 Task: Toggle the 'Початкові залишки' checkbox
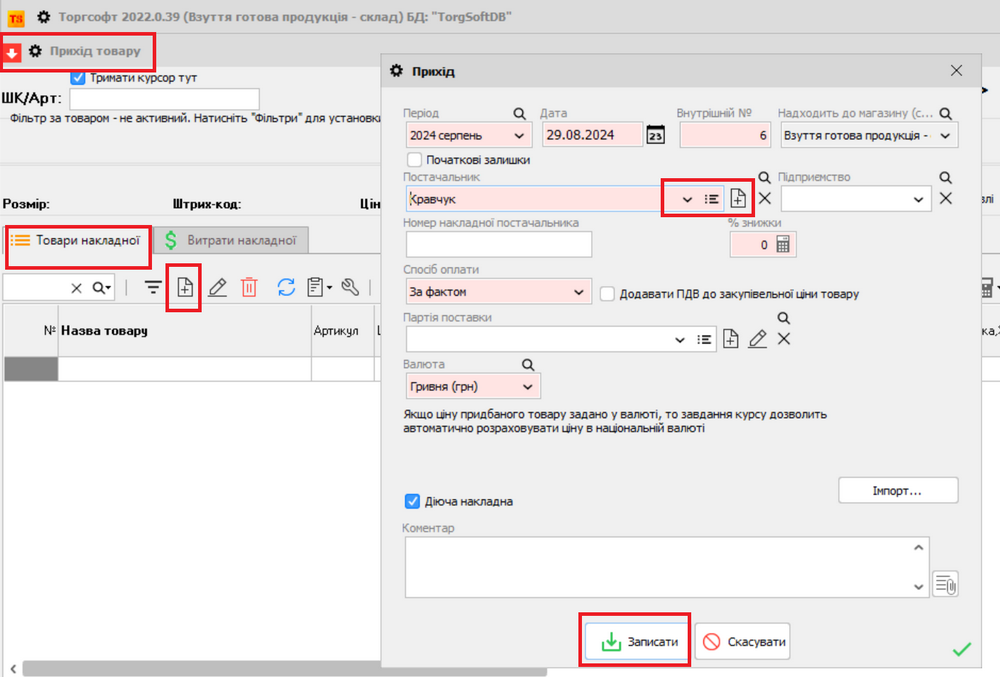pos(415,159)
